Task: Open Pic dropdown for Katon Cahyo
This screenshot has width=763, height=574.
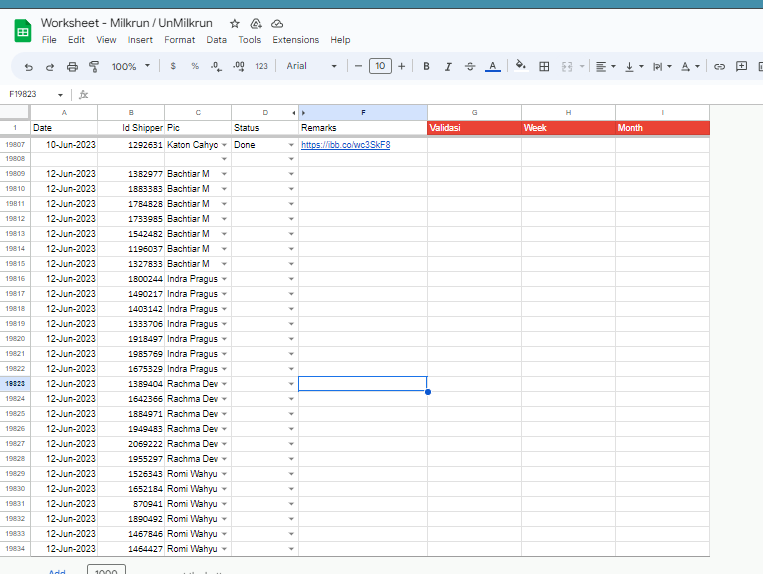Action: (224, 145)
